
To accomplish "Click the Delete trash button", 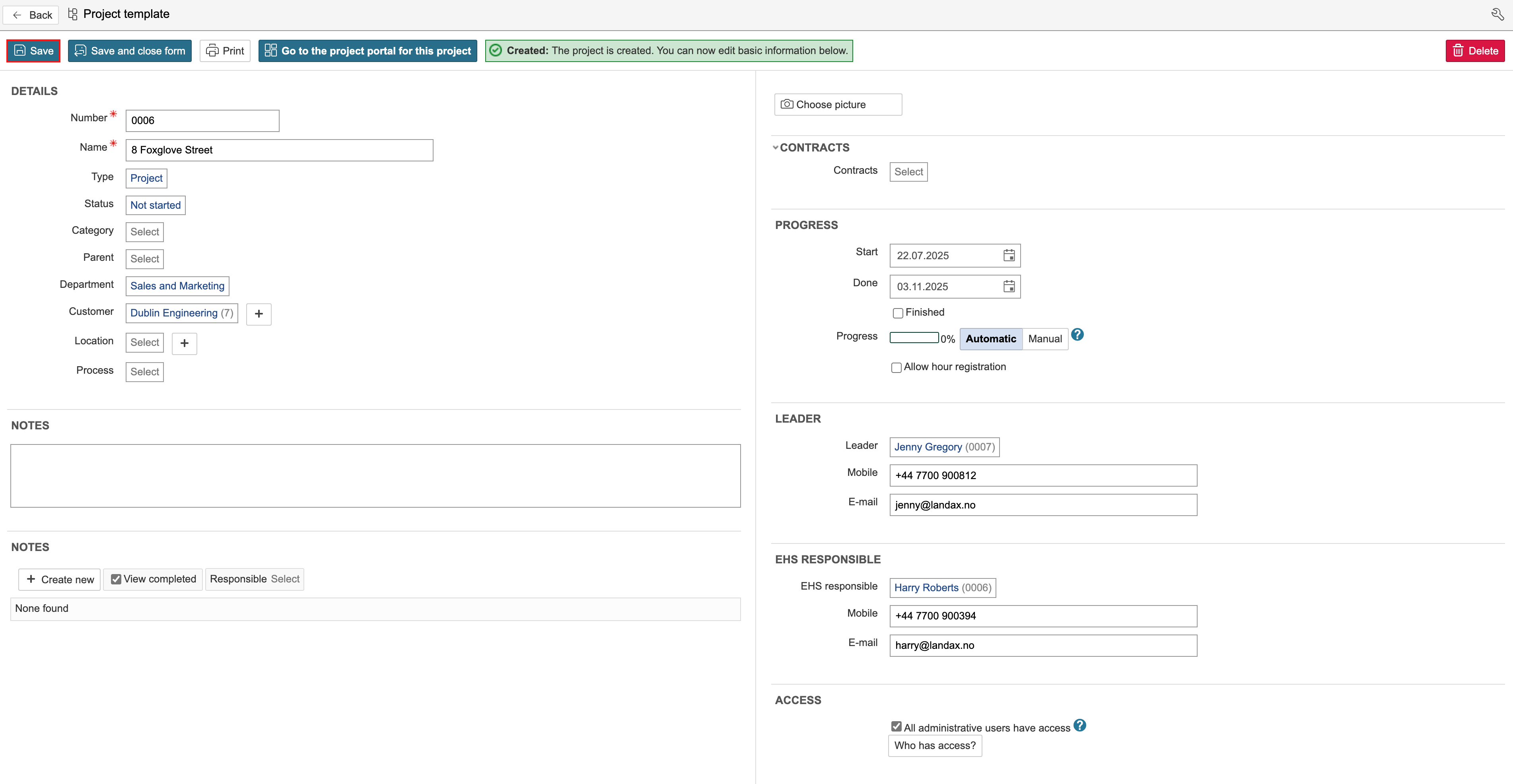I will [1474, 51].
